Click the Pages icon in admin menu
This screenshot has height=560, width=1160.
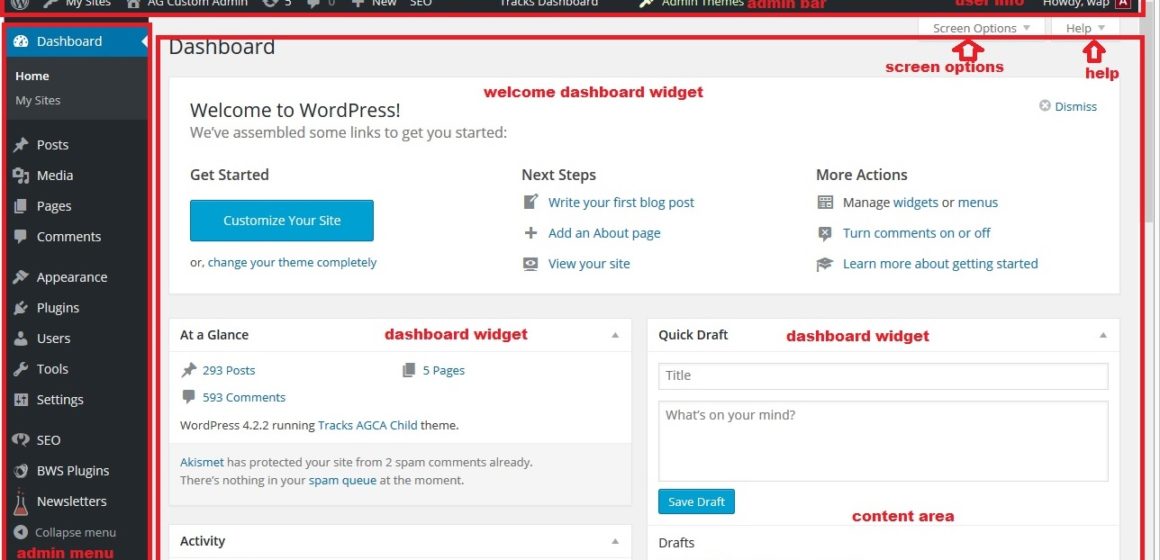(x=21, y=206)
